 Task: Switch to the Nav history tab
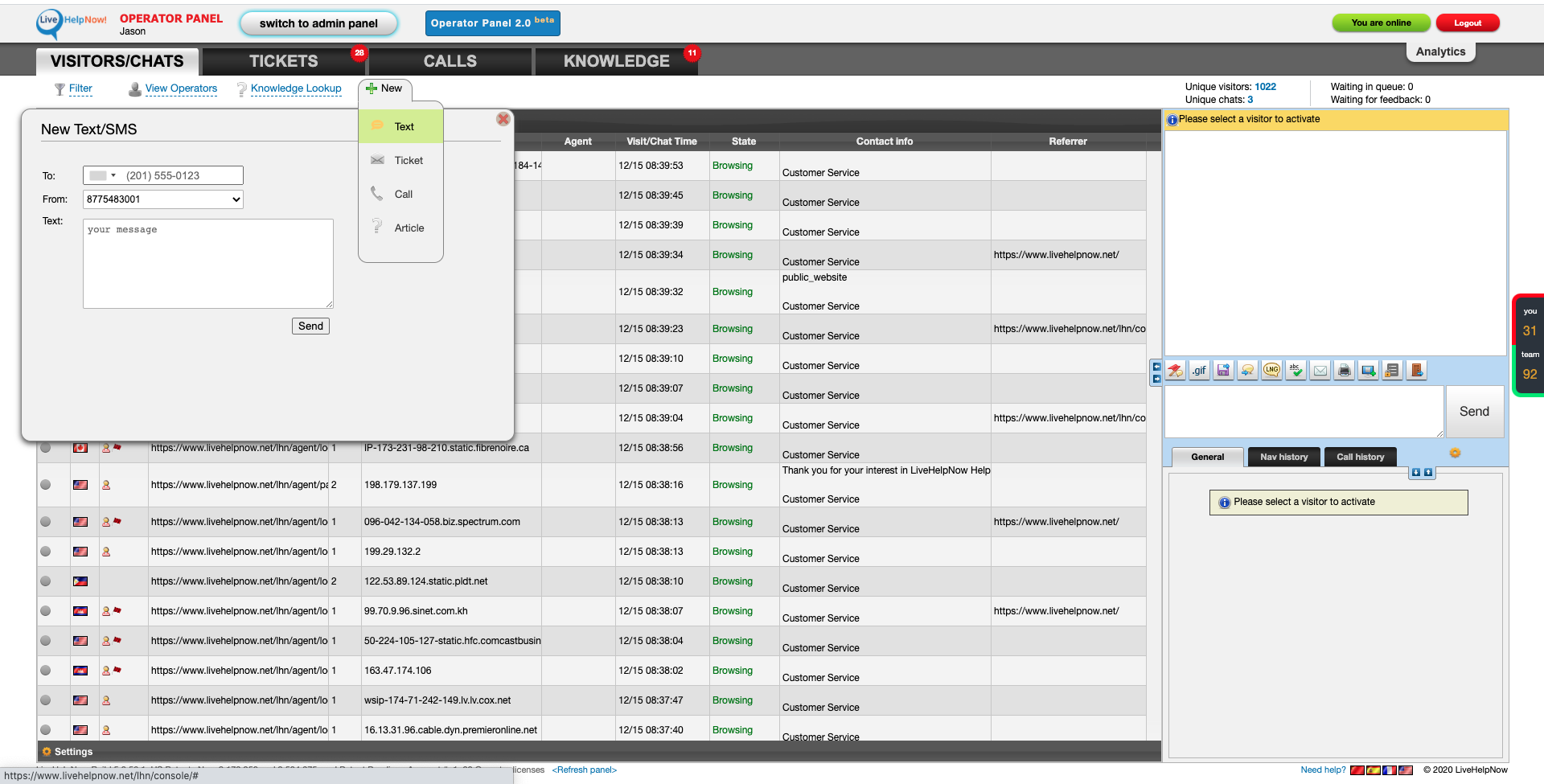pyautogui.click(x=1283, y=457)
